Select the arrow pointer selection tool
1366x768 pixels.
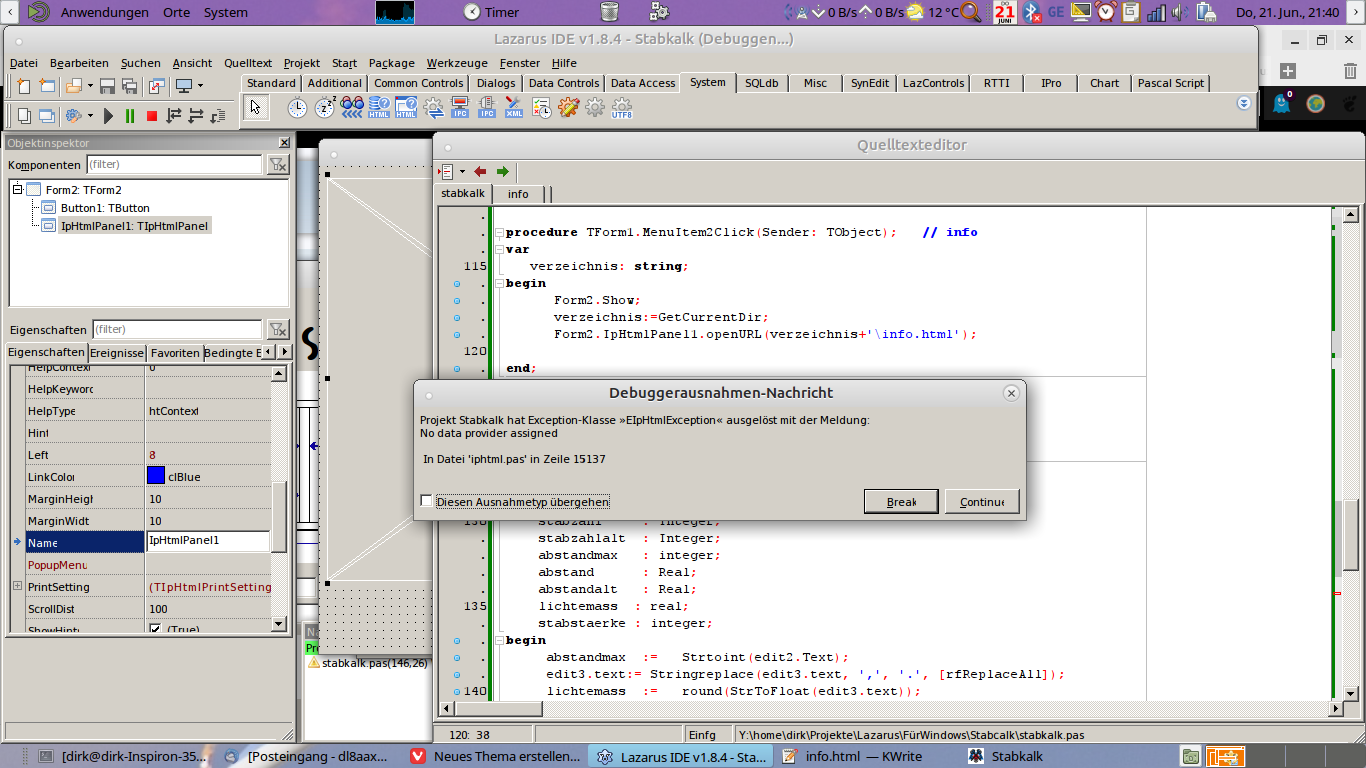coord(256,108)
